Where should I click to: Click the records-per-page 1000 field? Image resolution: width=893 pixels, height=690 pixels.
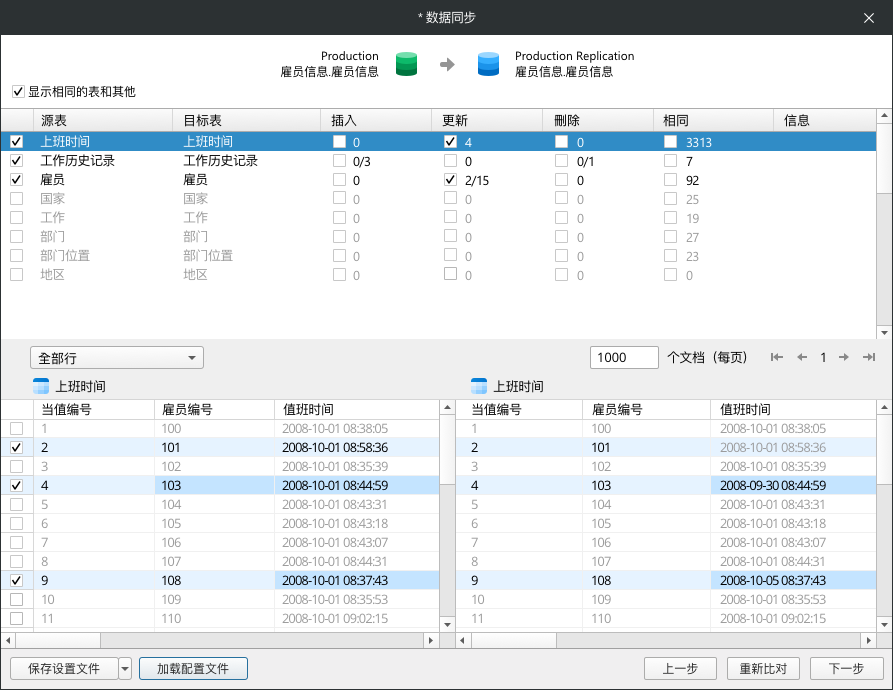coord(624,358)
